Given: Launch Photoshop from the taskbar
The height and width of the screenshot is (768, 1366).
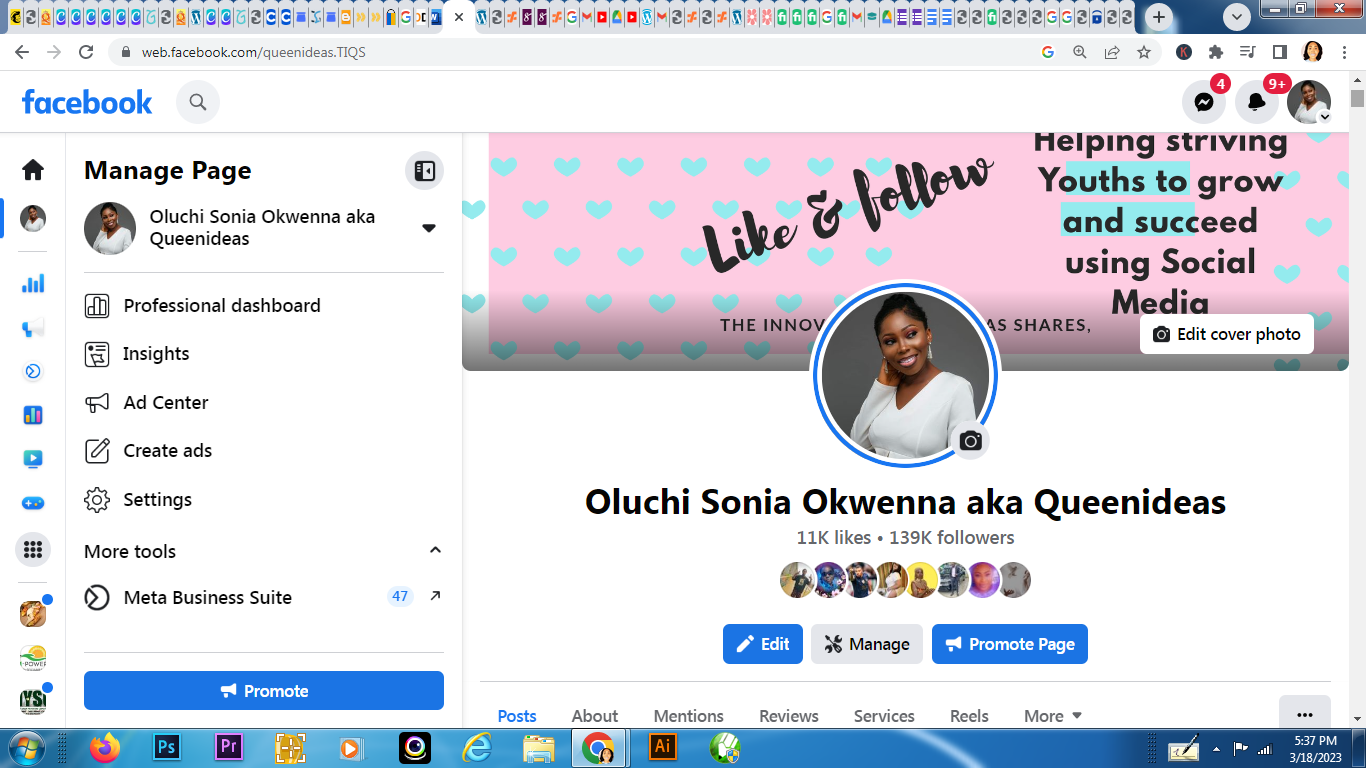Looking at the screenshot, I should (166, 747).
